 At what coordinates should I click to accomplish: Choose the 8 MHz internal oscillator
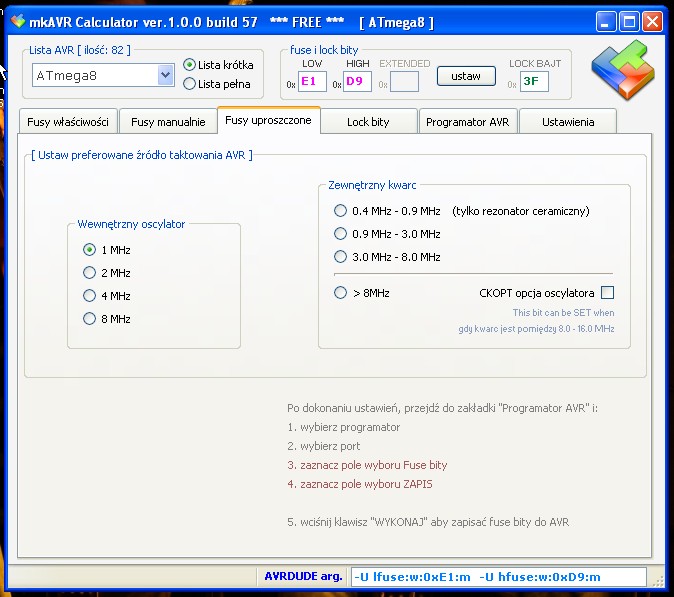click(x=107, y=318)
